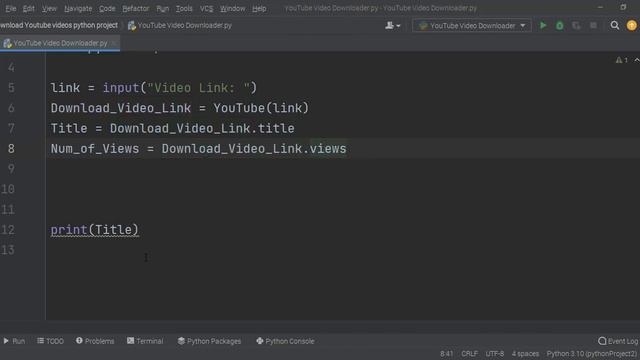Click Python 3.10 interpreter status
Viewport: 640px width, 360px height.
(x=592, y=353)
